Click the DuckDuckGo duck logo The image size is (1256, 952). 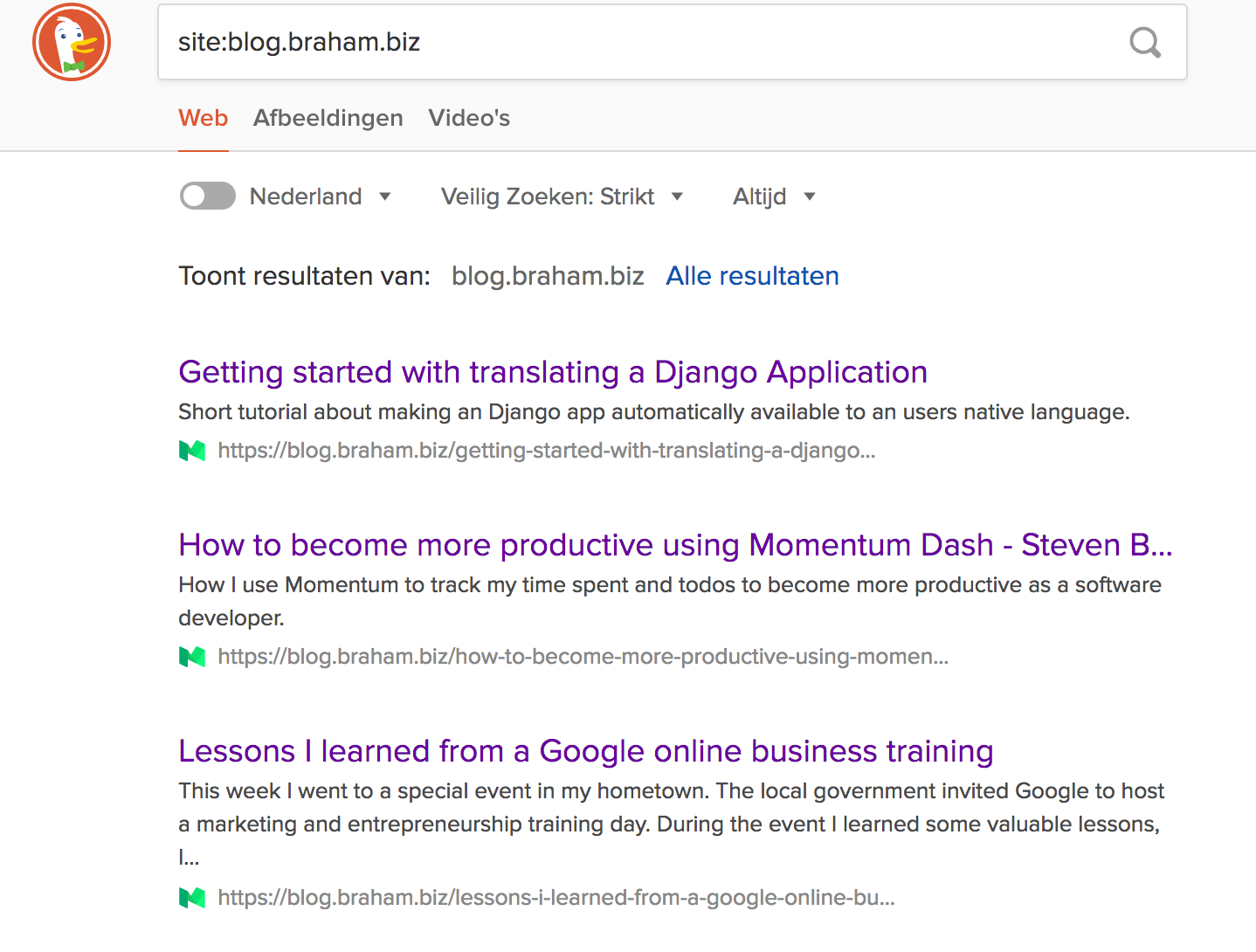pos(72,42)
